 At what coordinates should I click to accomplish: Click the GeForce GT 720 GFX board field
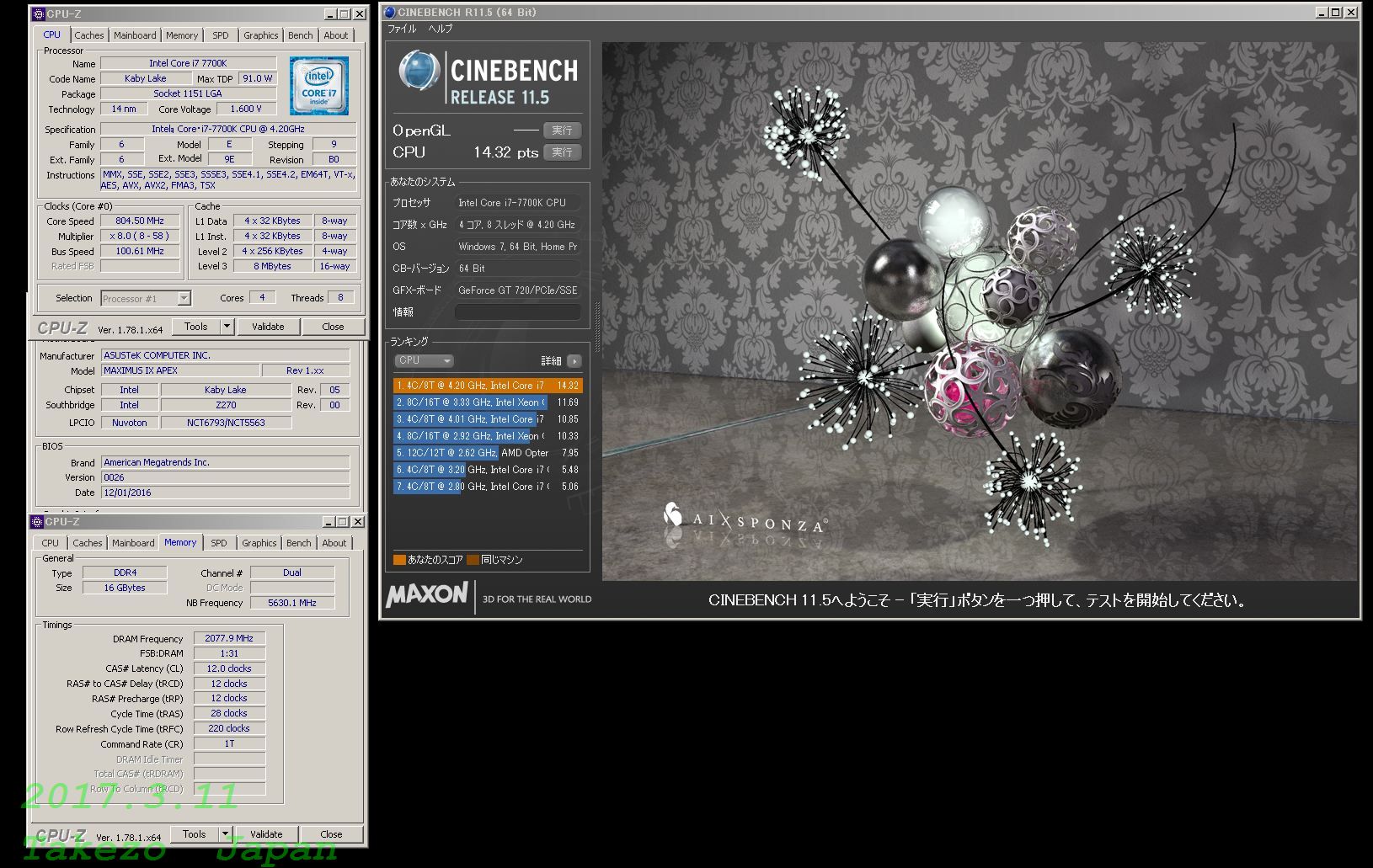[x=518, y=290]
